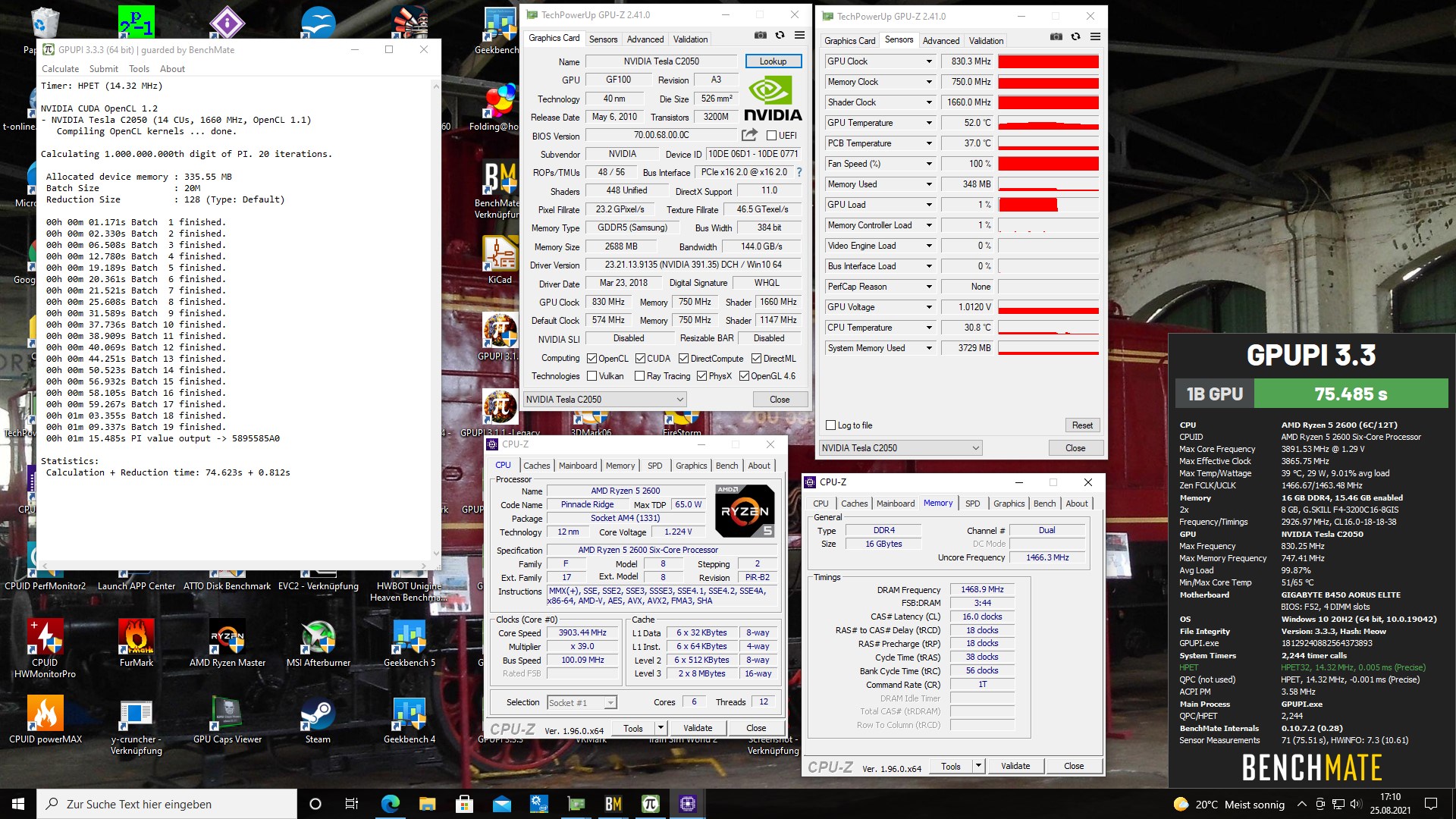This screenshot has height=819, width=1456.
Task: Click the GPUPI taskbar icon
Action: [651, 804]
